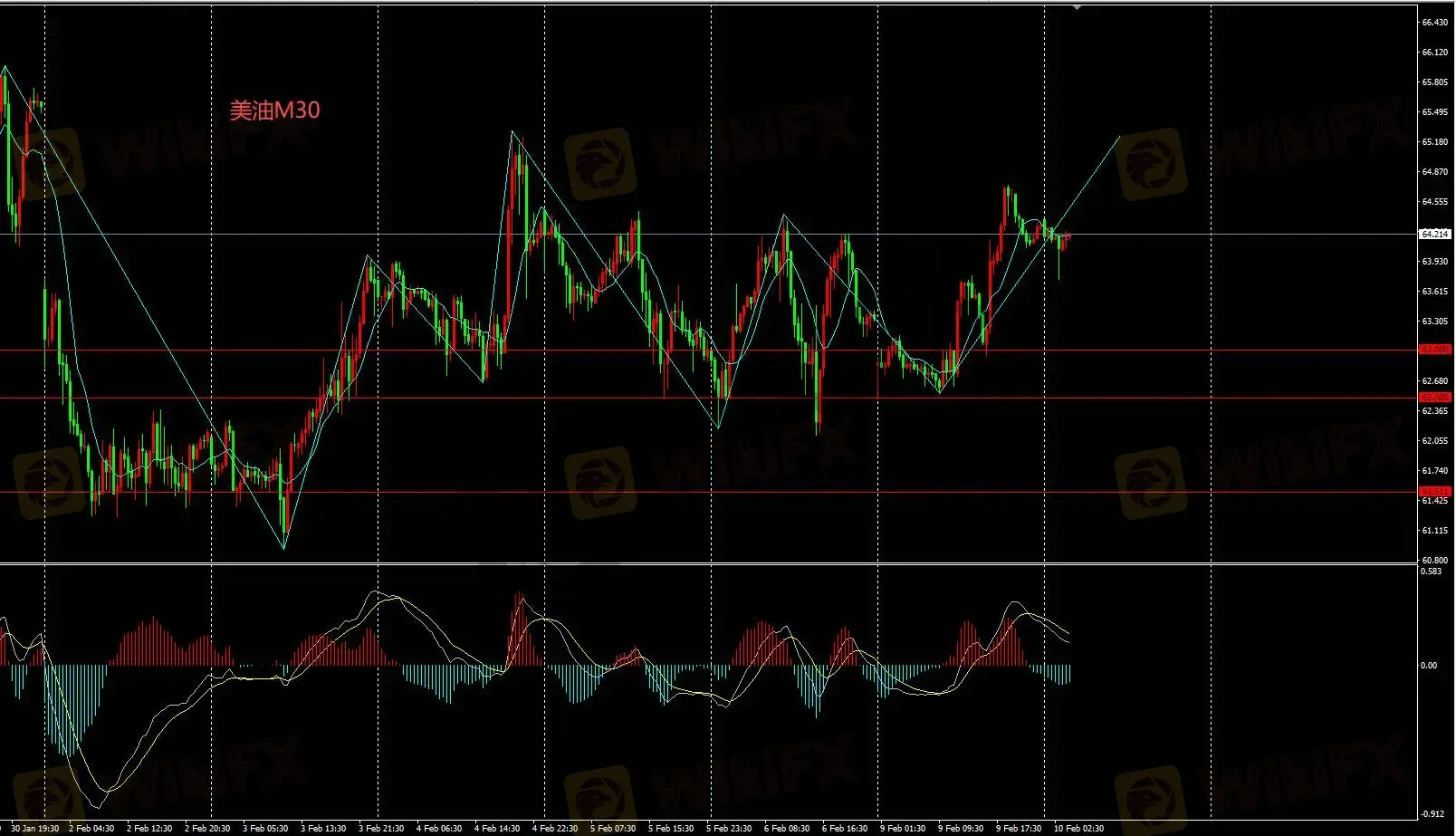This screenshot has height=836, width=1456.
Task: Click the chart shift triangle marker at top
Action: [1077, 6]
